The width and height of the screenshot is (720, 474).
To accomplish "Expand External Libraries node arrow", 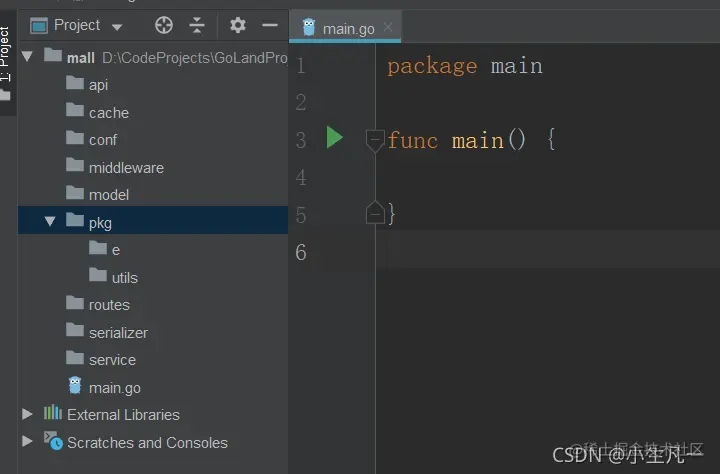I will pos(27,414).
